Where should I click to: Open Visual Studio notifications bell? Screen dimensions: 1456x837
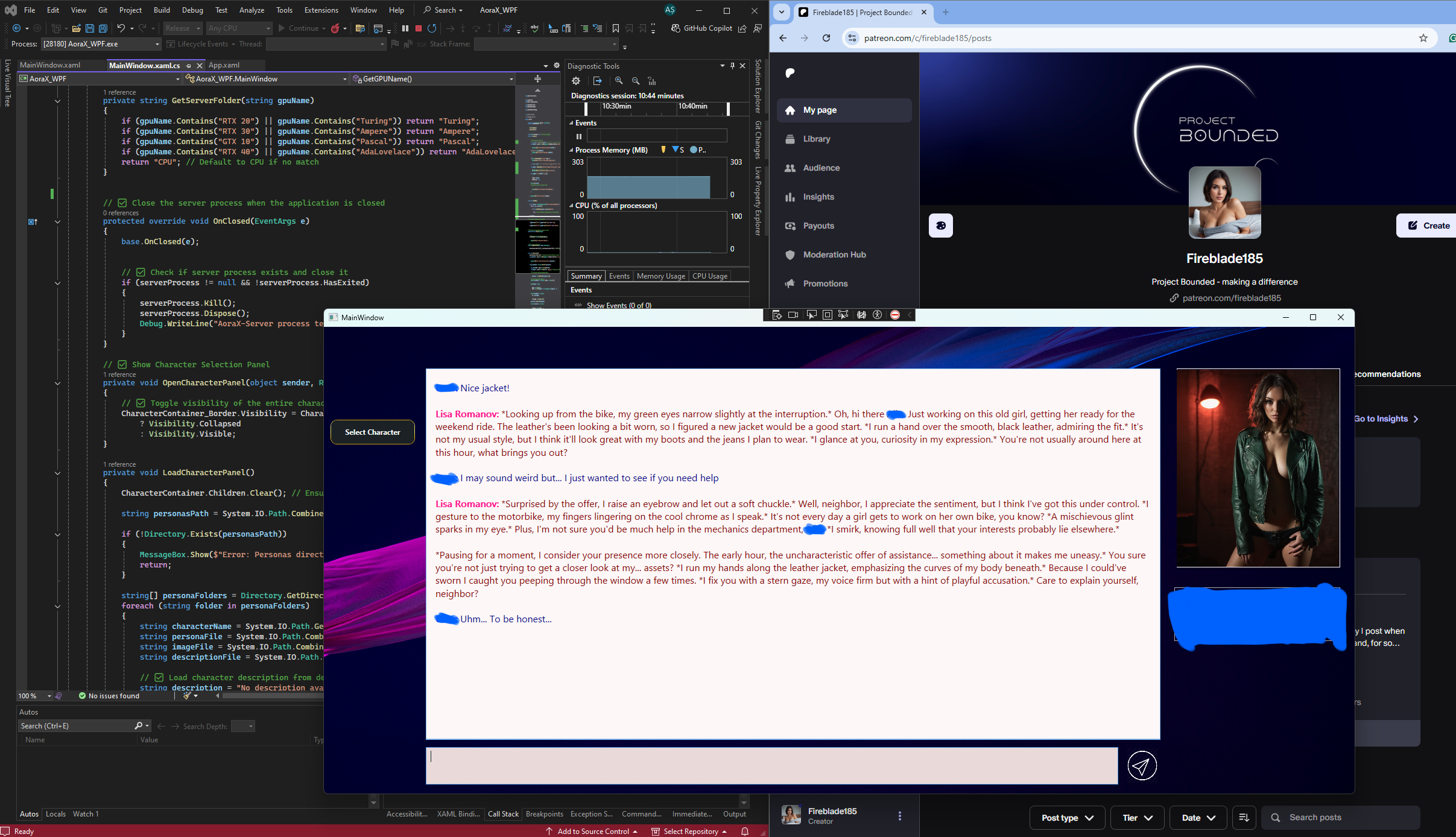click(745, 832)
